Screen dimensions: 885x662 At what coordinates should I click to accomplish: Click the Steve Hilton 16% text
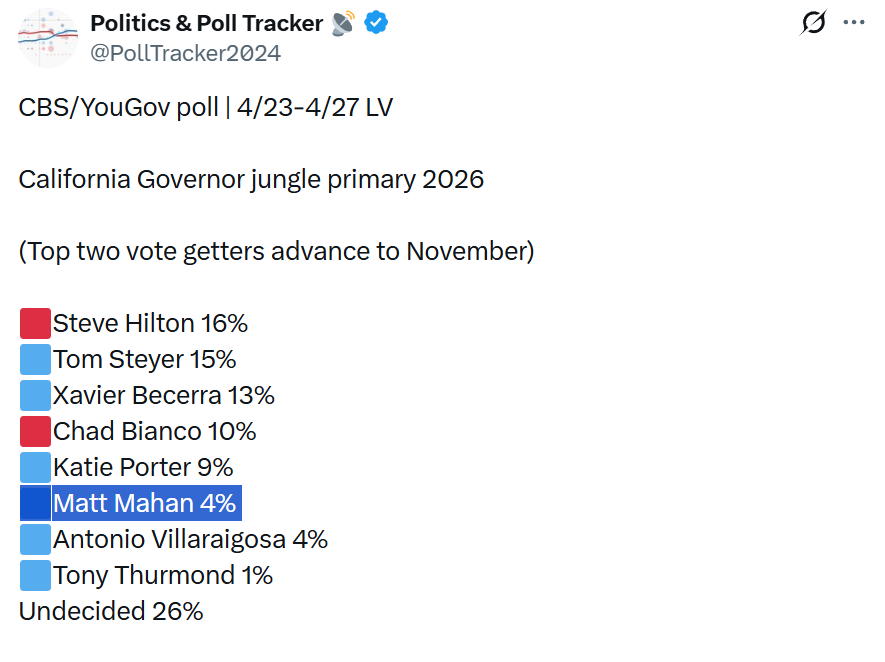click(150, 323)
